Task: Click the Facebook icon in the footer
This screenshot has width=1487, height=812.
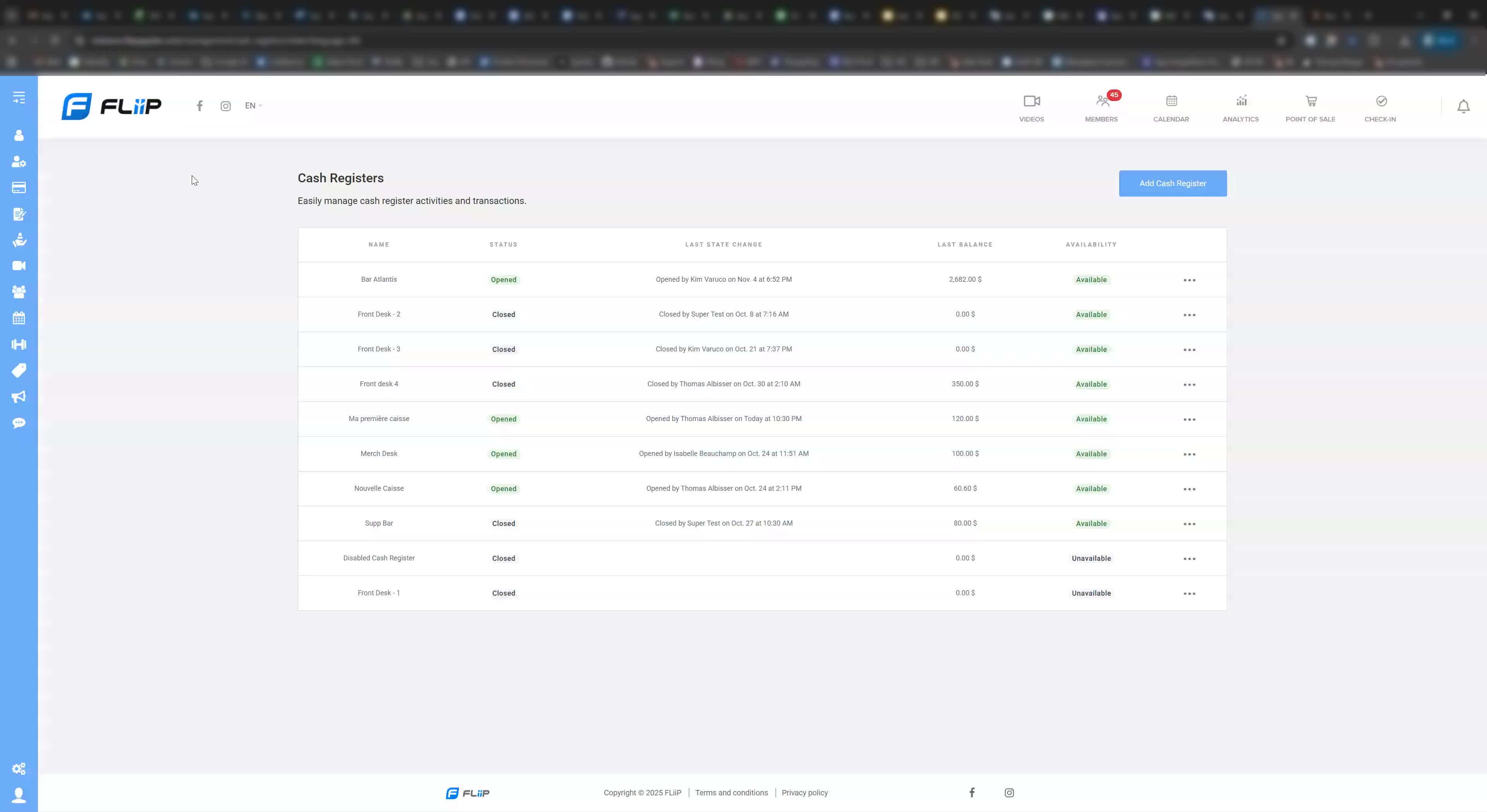Action: click(x=972, y=792)
